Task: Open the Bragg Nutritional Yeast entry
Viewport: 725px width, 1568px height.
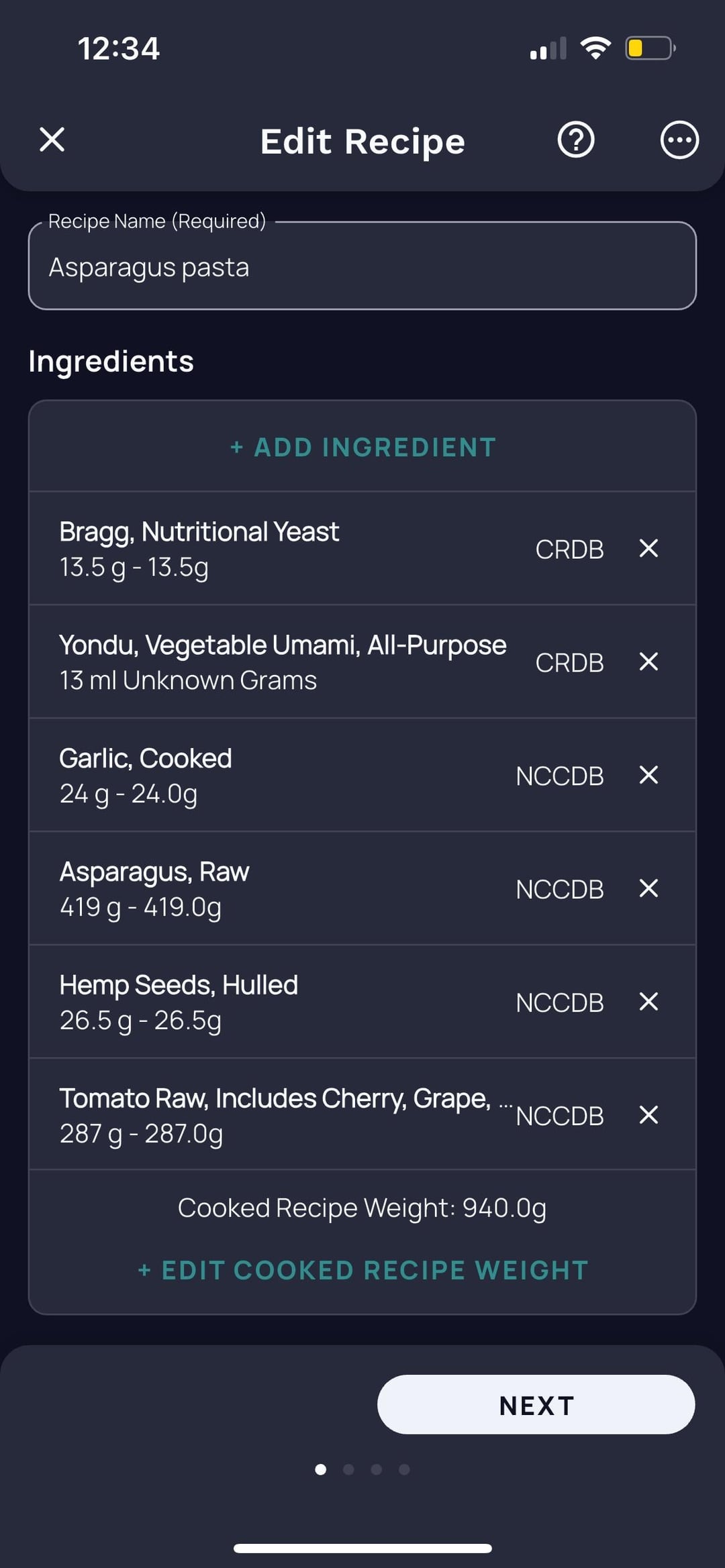Action: (x=269, y=549)
